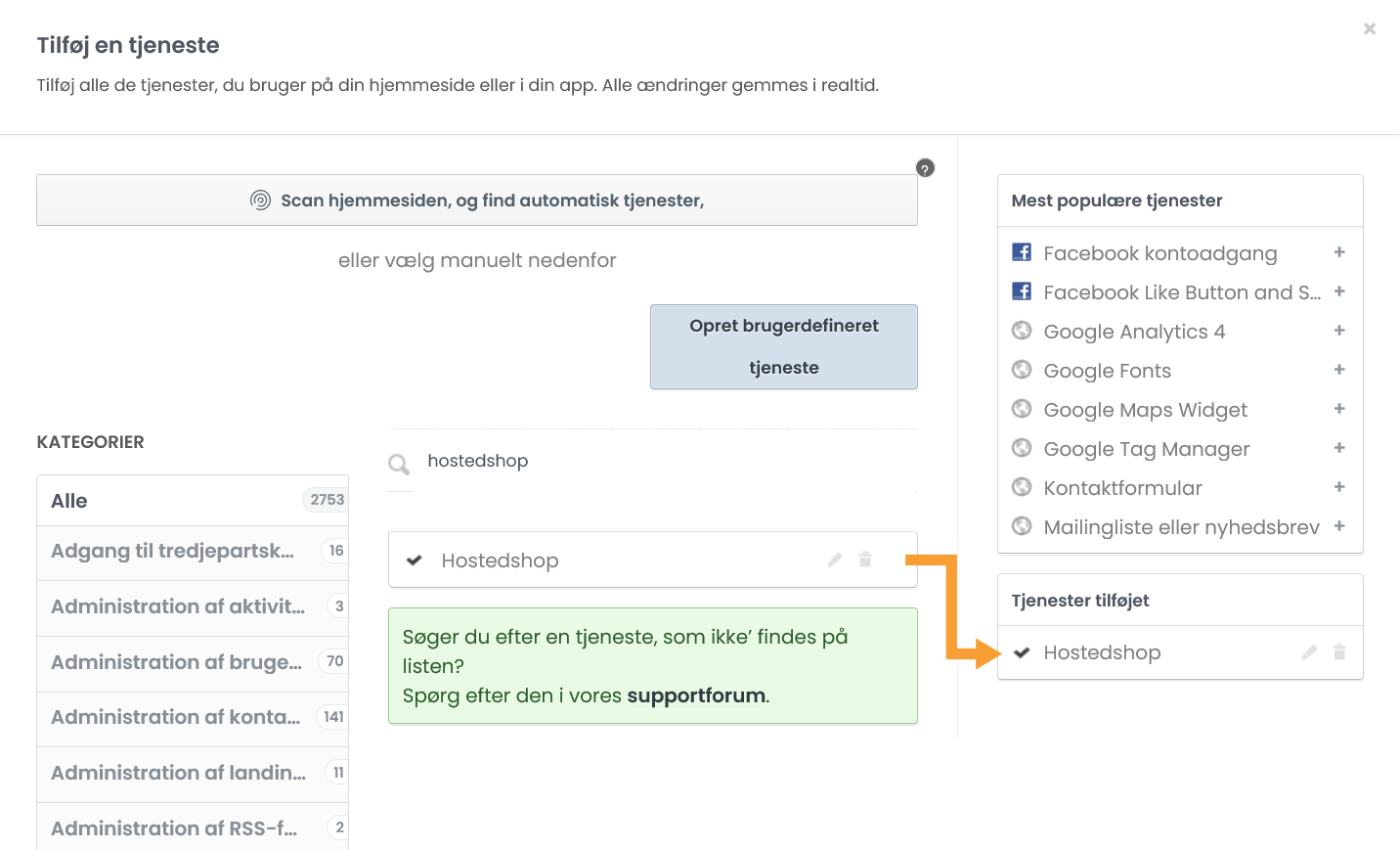Click pencil icon in Tjenester tilføjet panel
Image resolution: width=1400 pixels, height=850 pixels.
click(1309, 652)
